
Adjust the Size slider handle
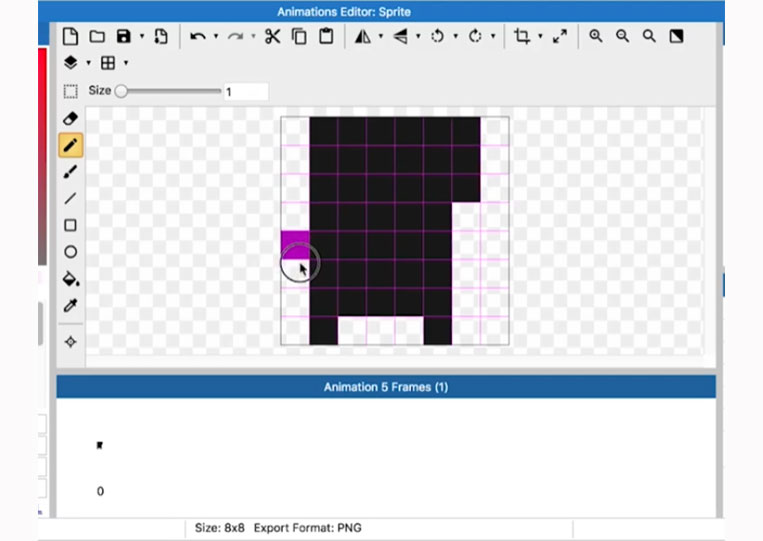tap(121, 91)
